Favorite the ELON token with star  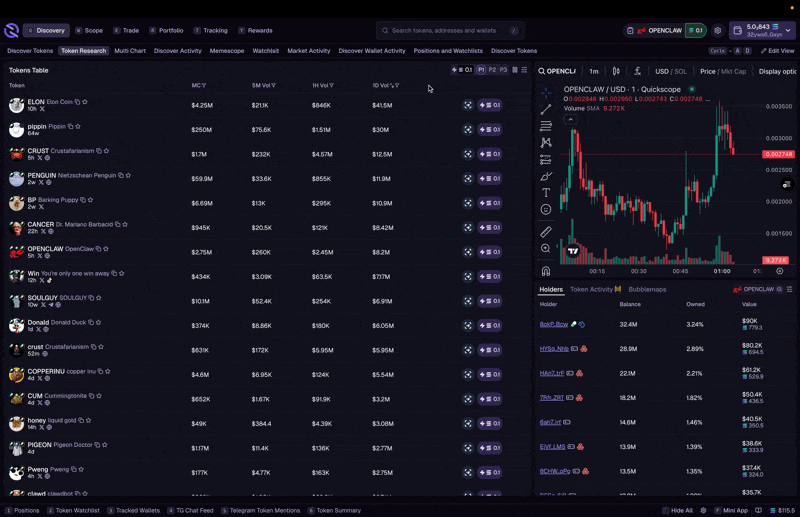(x=85, y=102)
